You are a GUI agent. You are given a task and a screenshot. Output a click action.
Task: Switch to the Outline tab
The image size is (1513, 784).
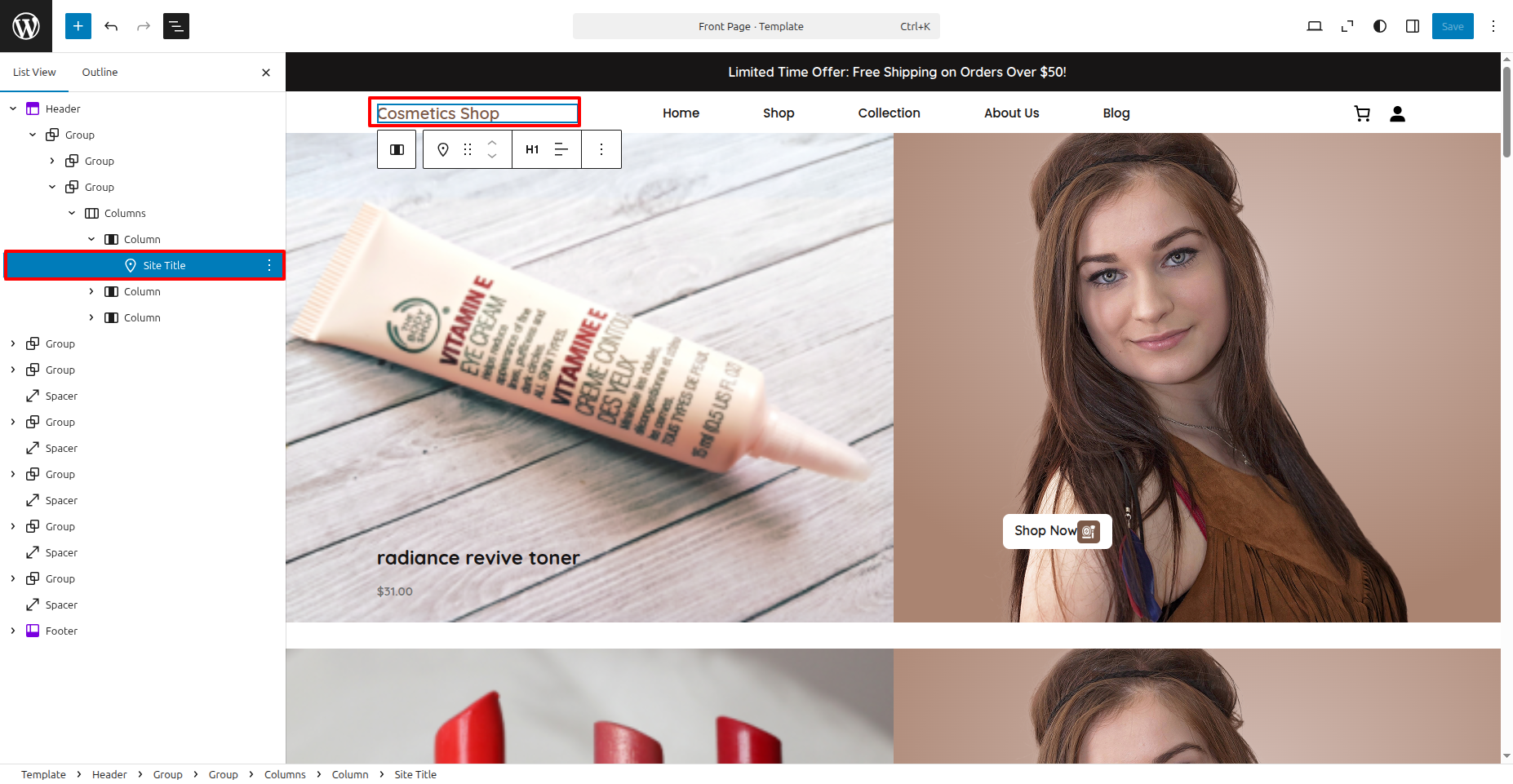point(100,72)
